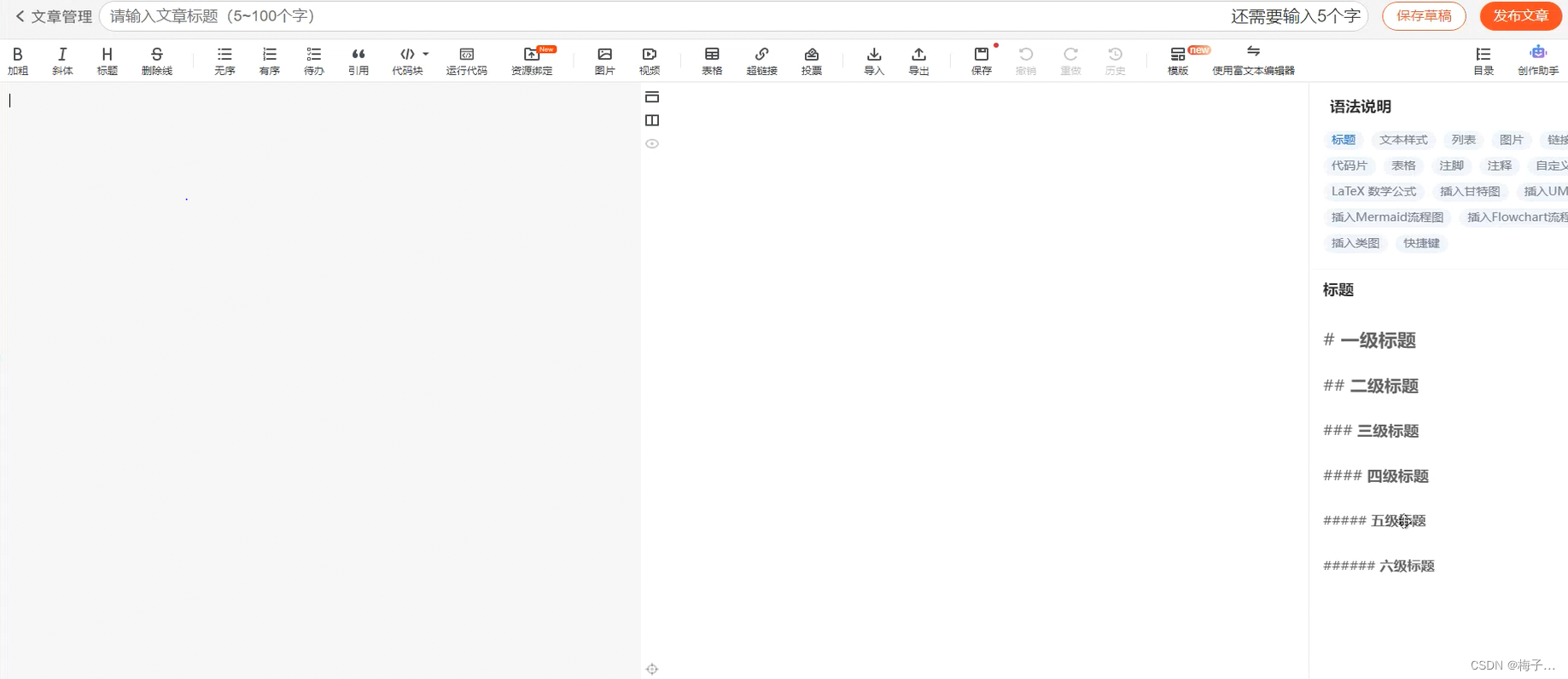The image size is (1568, 679).
Task: Toggle the table of contents (目录)
Action: 1483,61
